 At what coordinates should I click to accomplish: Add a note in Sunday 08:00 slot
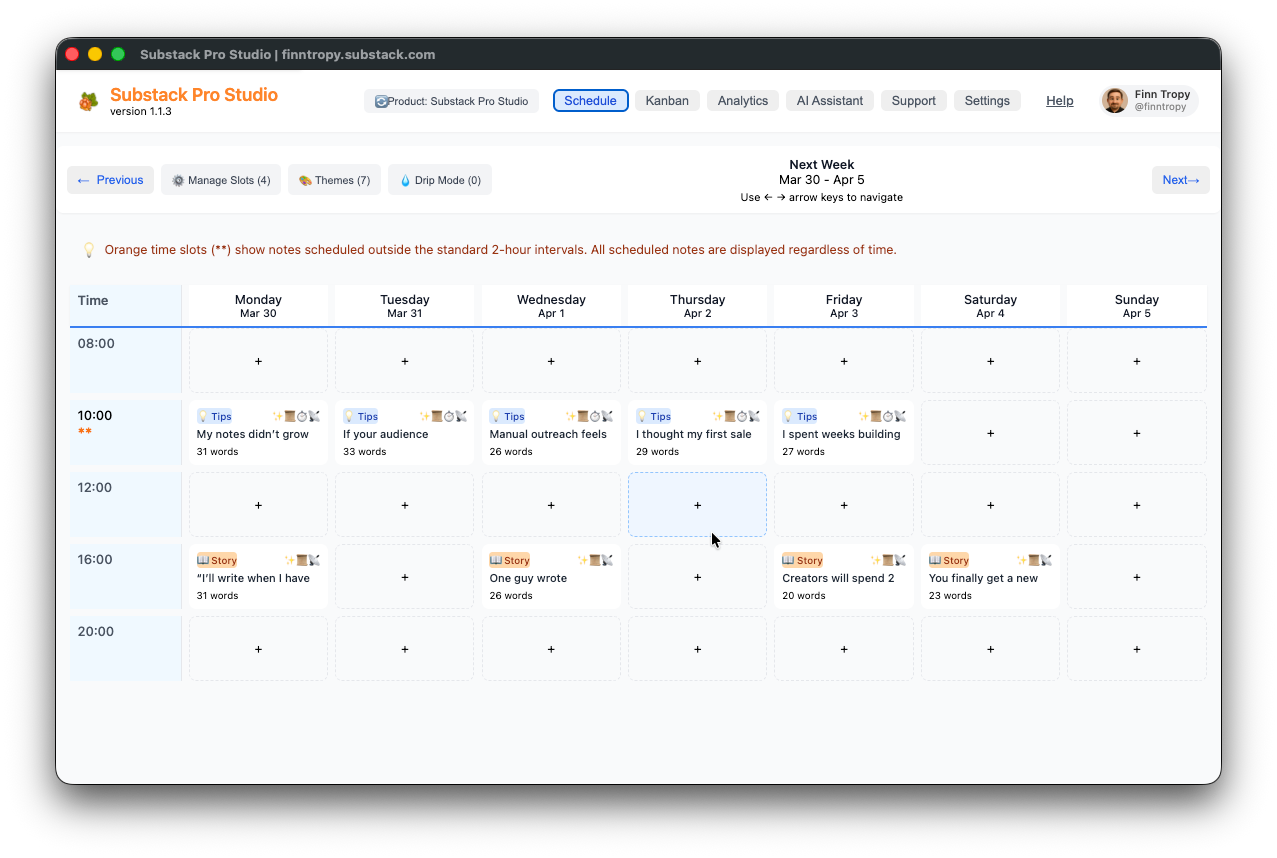point(1137,361)
